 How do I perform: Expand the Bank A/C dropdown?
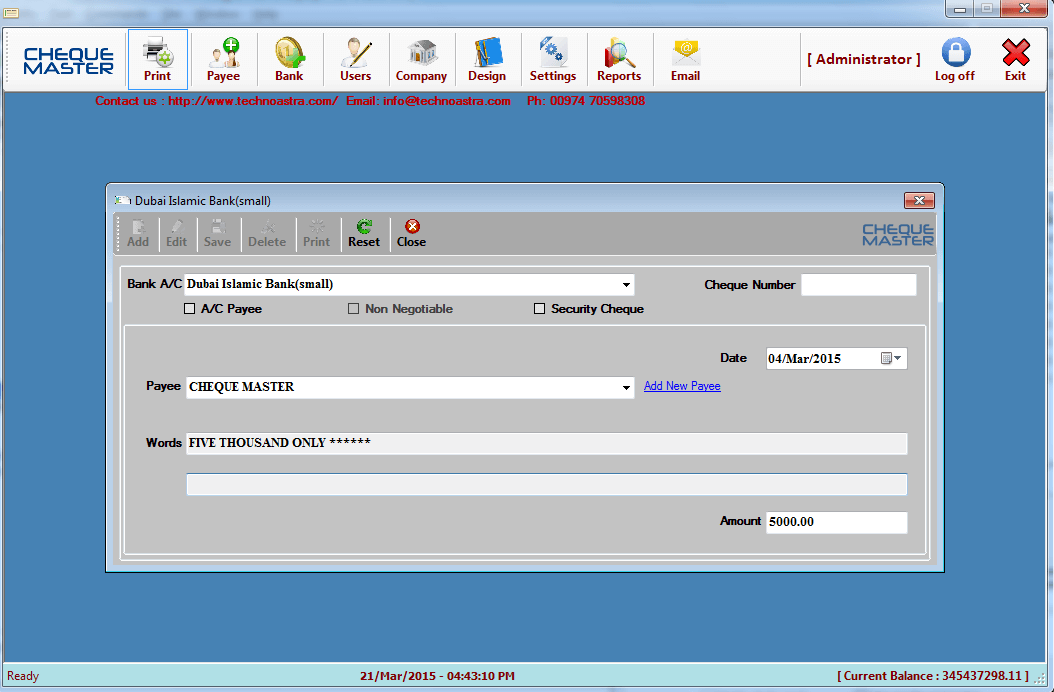click(626, 285)
